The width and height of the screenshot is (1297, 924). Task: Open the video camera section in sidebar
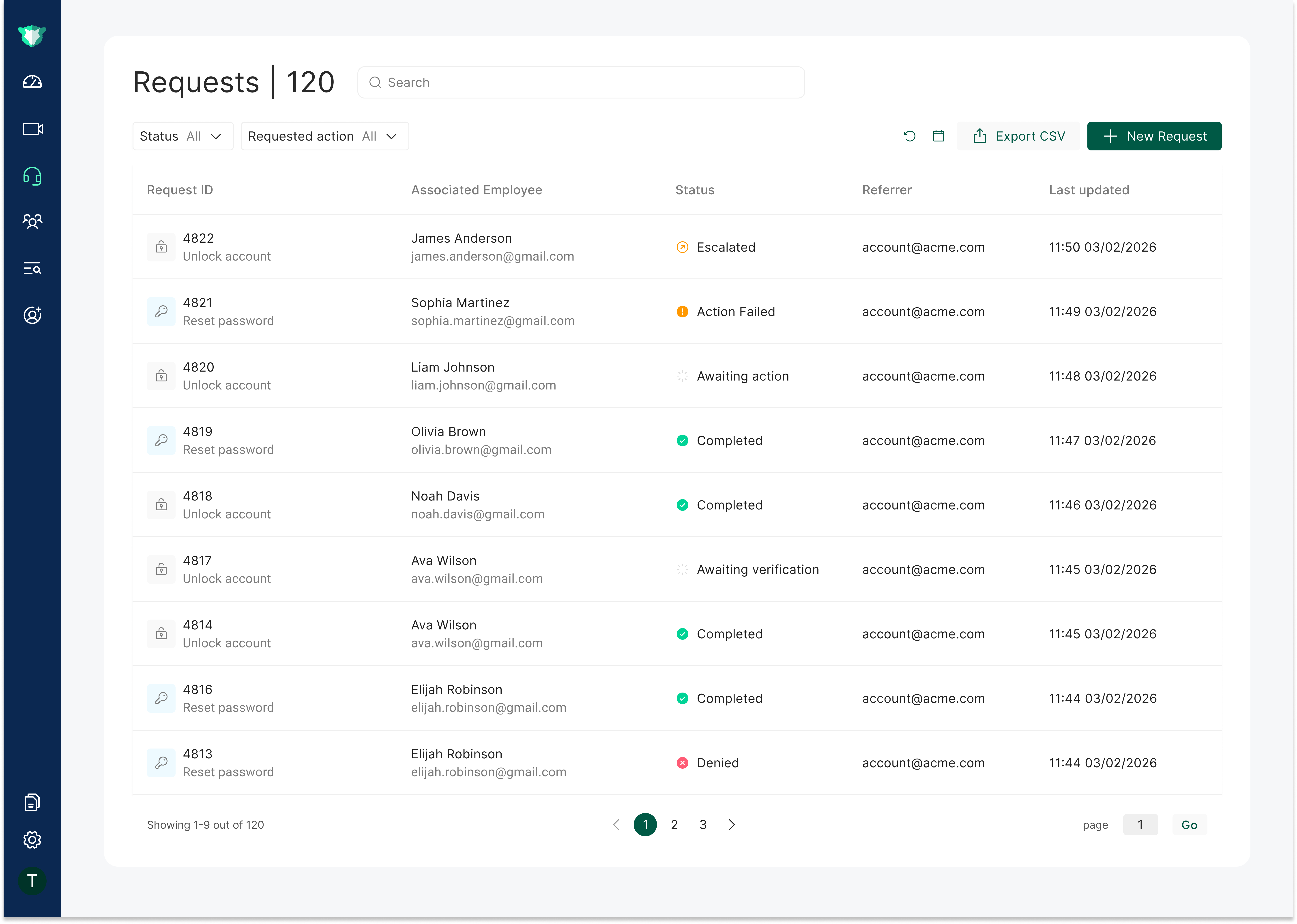(x=32, y=129)
